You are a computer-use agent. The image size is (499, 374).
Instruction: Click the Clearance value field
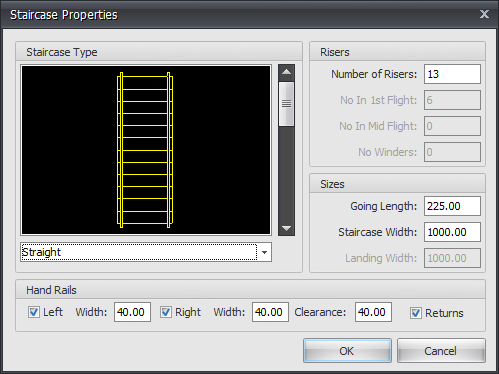[x=373, y=312]
